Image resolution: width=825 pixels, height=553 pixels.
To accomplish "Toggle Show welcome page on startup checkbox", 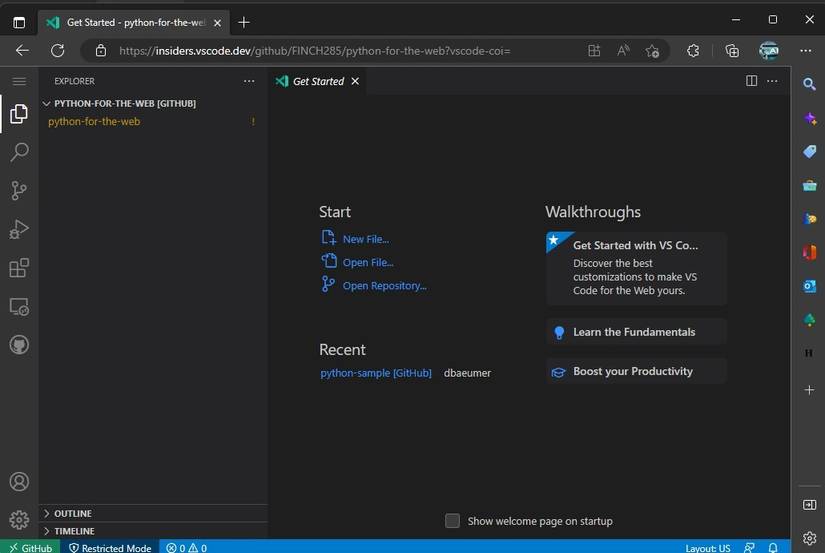I will coord(452,521).
